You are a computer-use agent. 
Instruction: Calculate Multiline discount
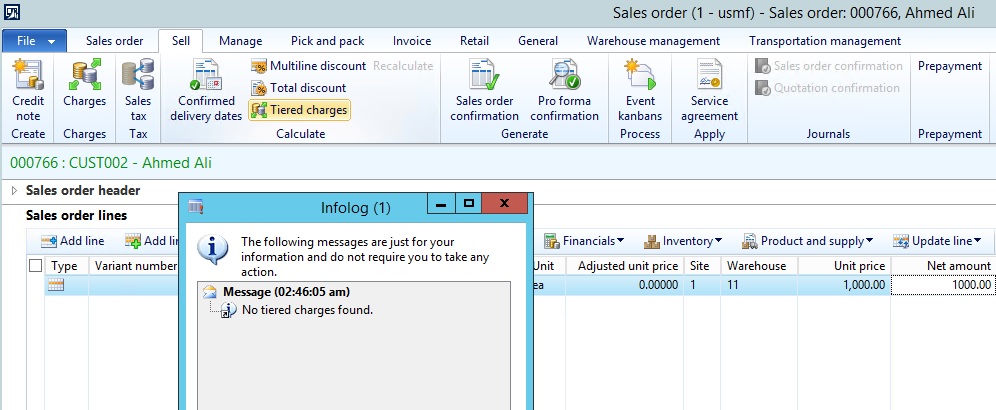tap(308, 66)
